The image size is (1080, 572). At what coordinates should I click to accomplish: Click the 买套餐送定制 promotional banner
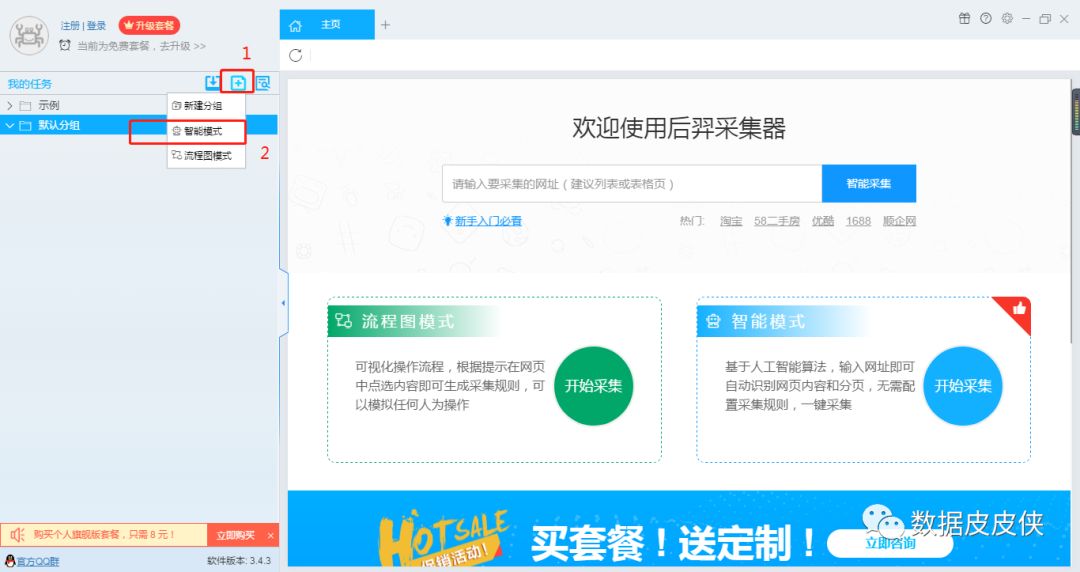678,529
